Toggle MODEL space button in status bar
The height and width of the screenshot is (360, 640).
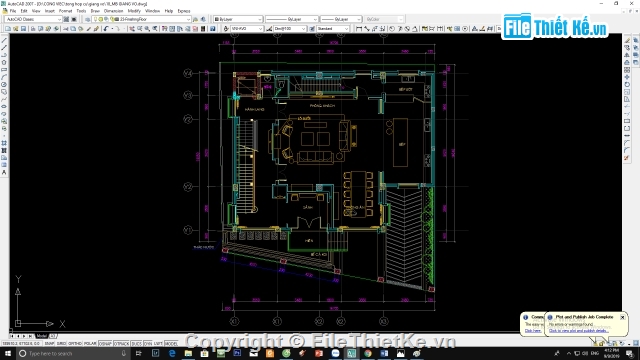pyautogui.click(x=171, y=344)
